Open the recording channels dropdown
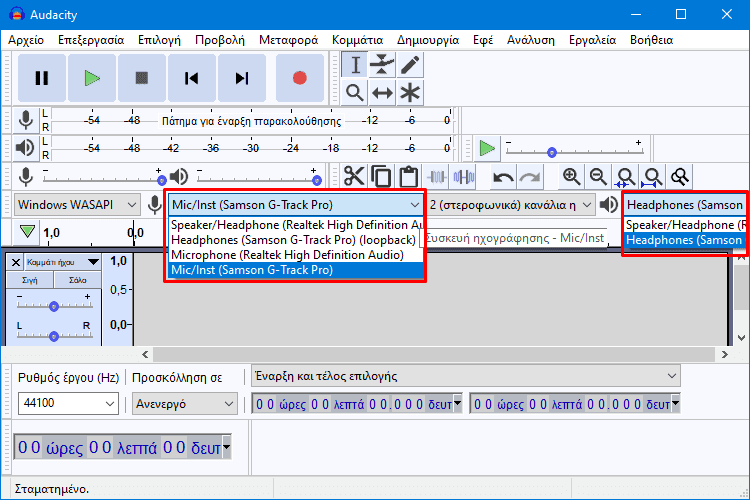This screenshot has width=750, height=500. point(510,205)
